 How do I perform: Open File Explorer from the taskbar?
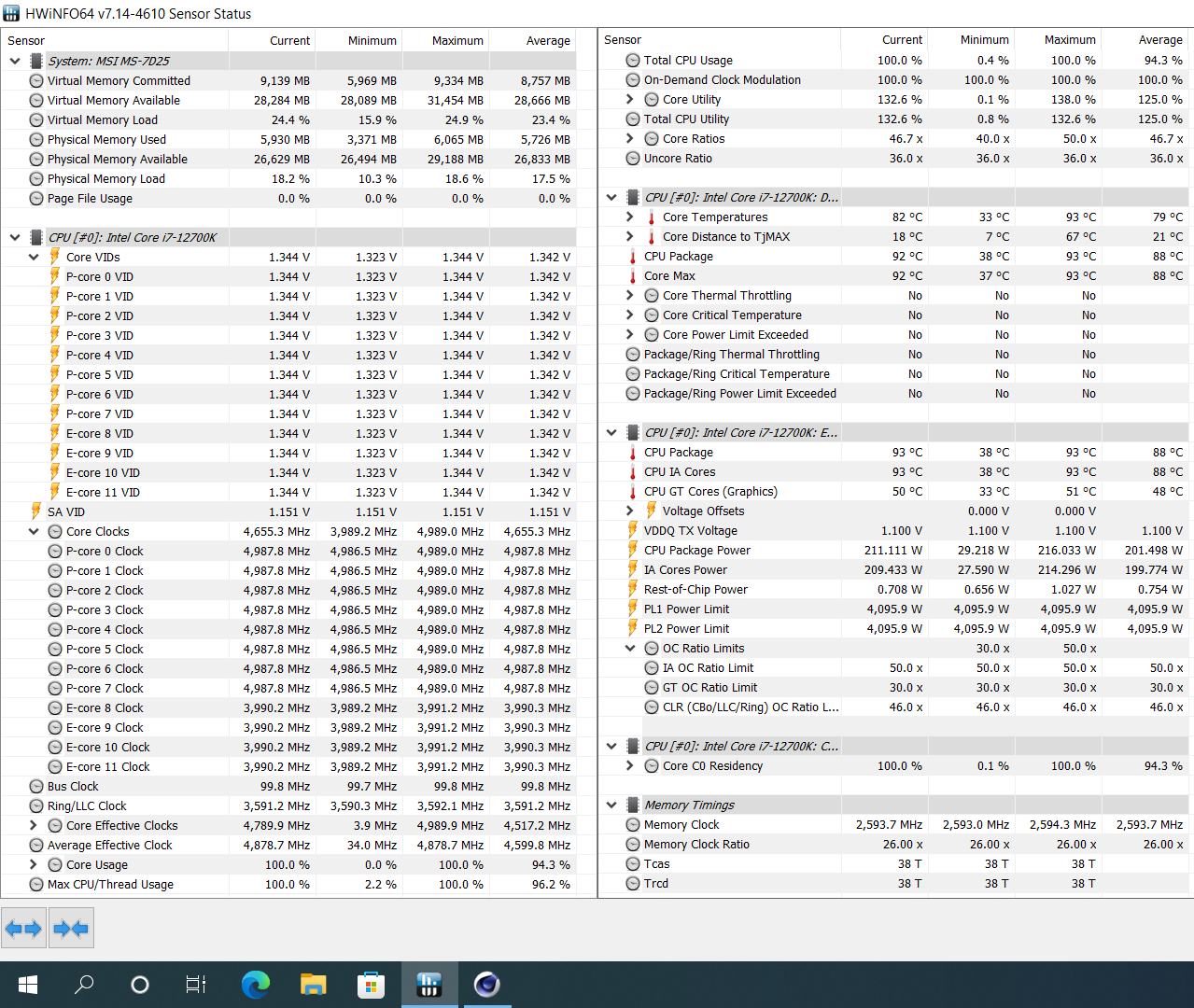coord(313,985)
